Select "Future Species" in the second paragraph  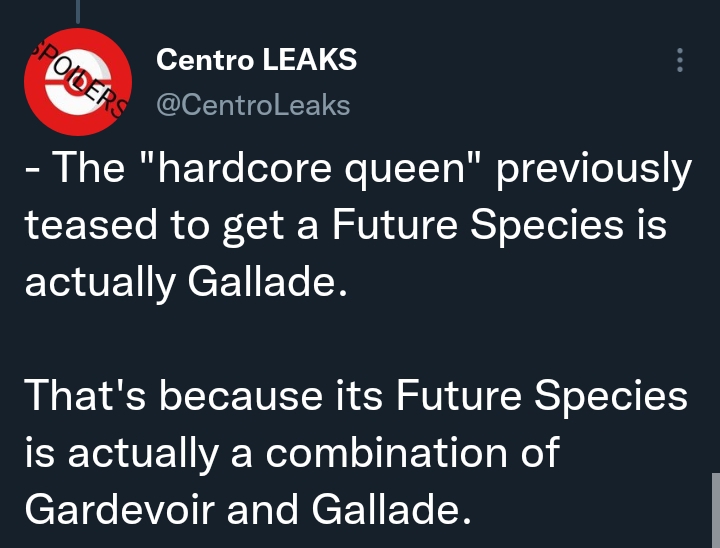coord(542,397)
